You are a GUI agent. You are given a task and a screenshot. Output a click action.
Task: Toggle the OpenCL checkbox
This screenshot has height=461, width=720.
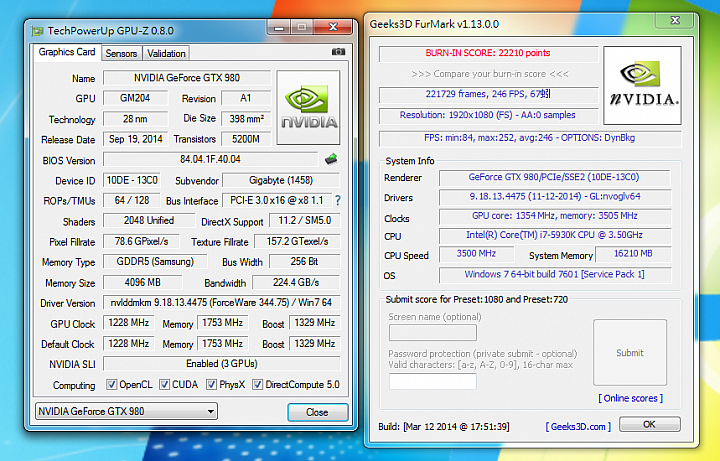pos(111,384)
